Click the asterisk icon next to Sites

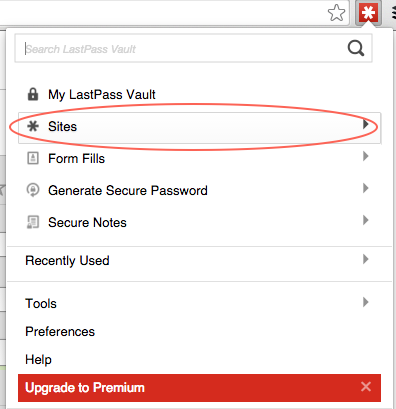(33, 126)
